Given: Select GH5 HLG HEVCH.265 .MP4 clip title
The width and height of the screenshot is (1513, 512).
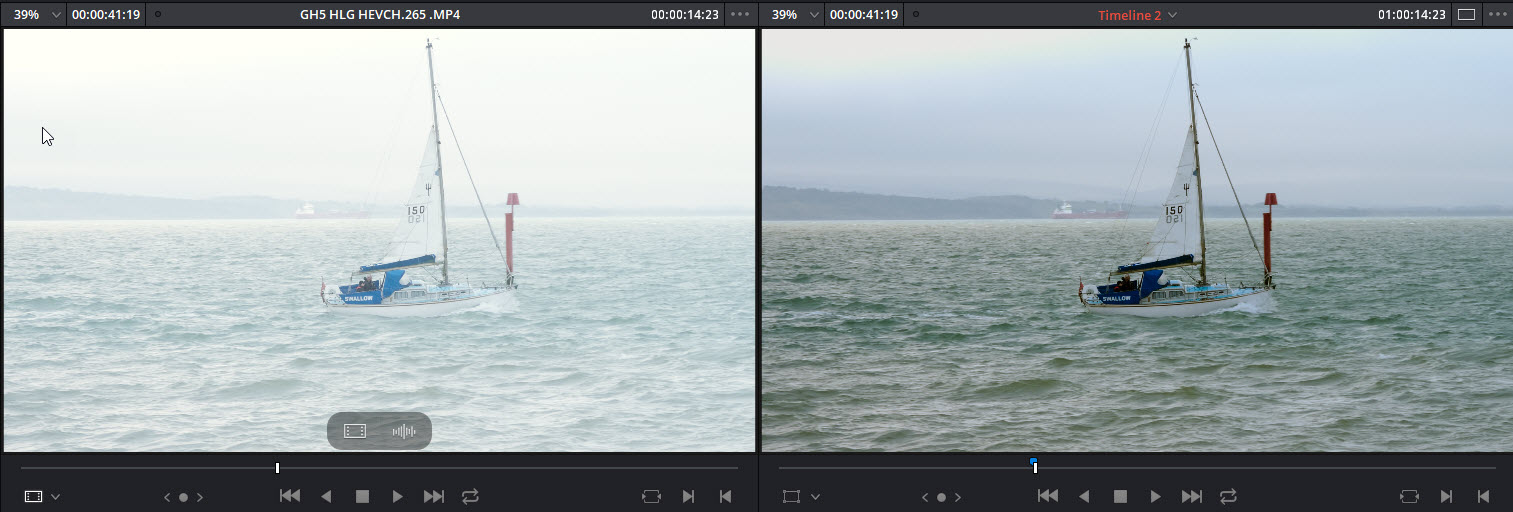Looking at the screenshot, I should (380, 15).
